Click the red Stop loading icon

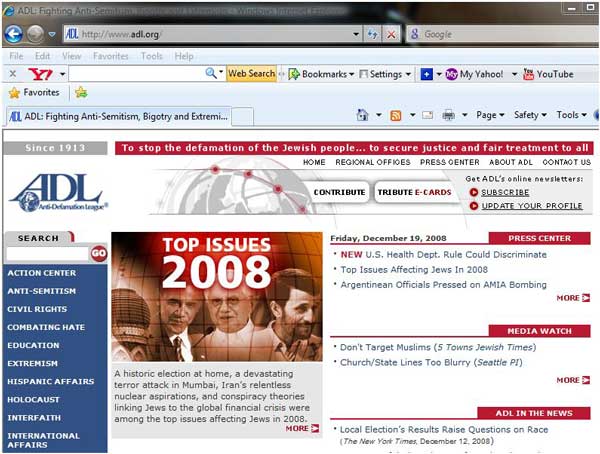click(x=391, y=34)
